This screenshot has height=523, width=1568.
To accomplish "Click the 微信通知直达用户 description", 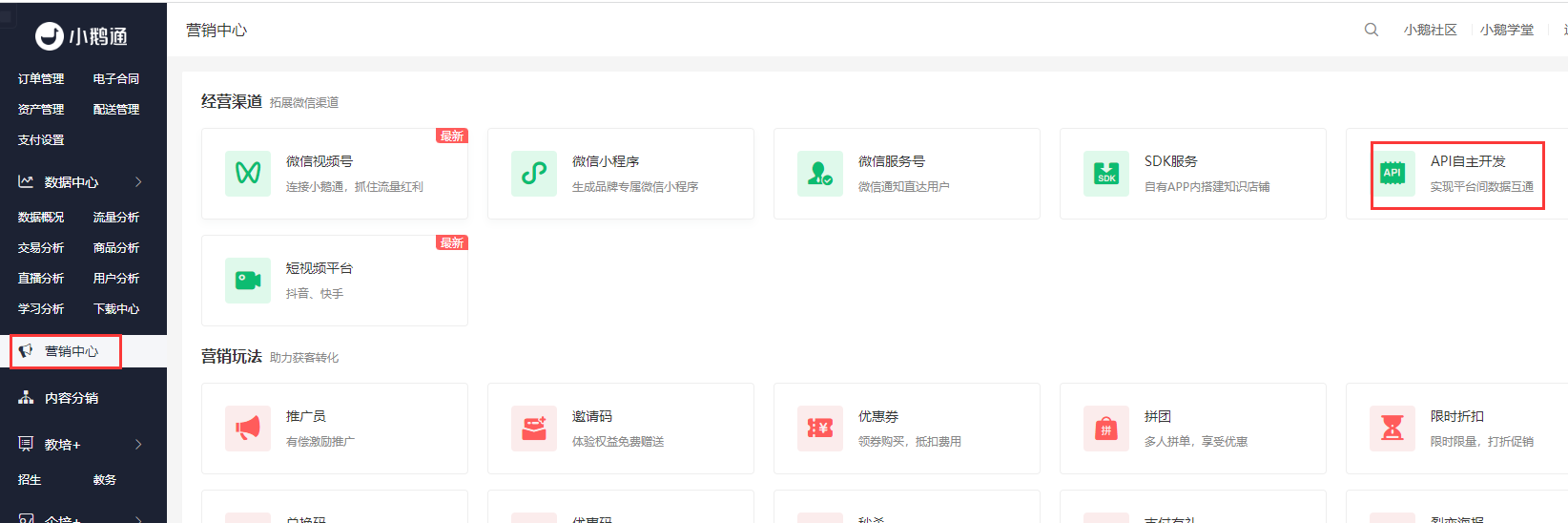I will (x=904, y=187).
